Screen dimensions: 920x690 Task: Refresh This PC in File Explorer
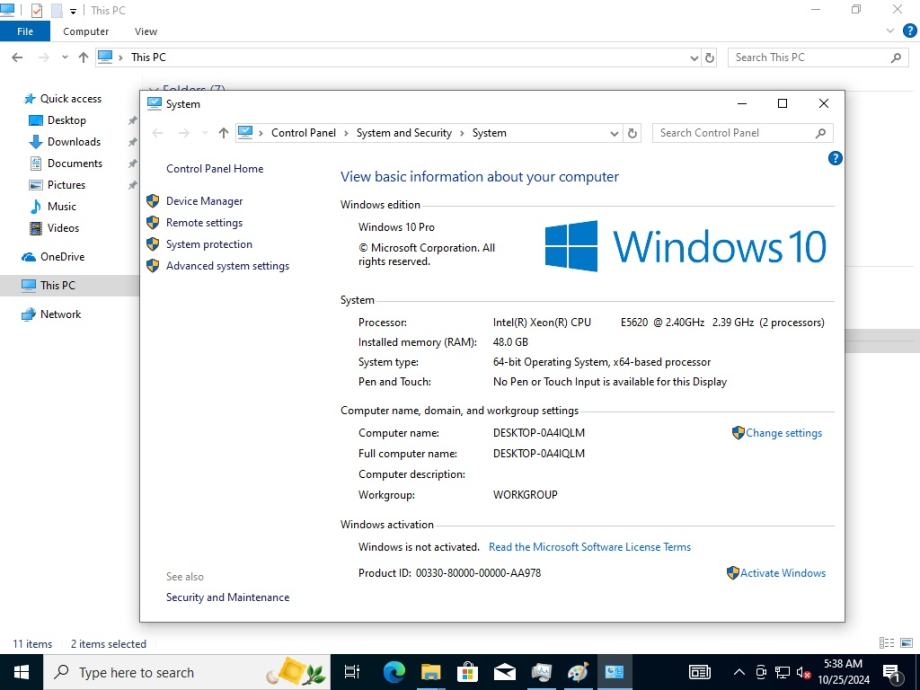pos(709,58)
